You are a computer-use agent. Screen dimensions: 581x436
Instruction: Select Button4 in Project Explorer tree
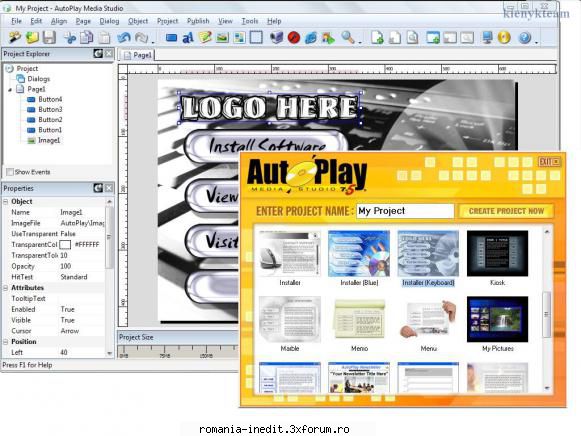click(50, 99)
